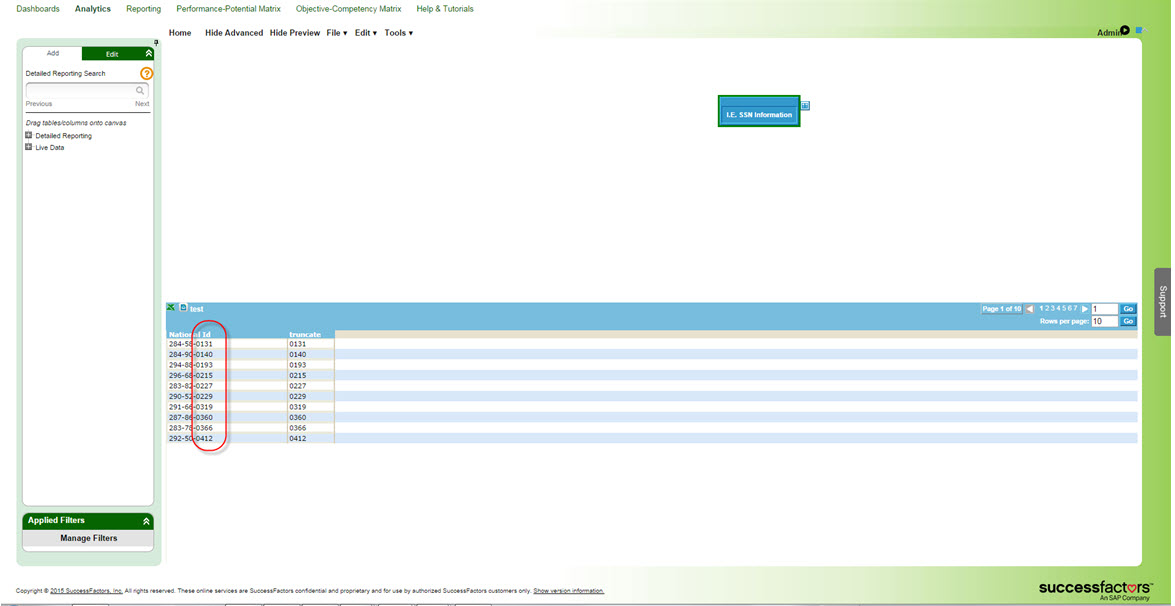Open the Tools dropdown menu

tap(399, 33)
